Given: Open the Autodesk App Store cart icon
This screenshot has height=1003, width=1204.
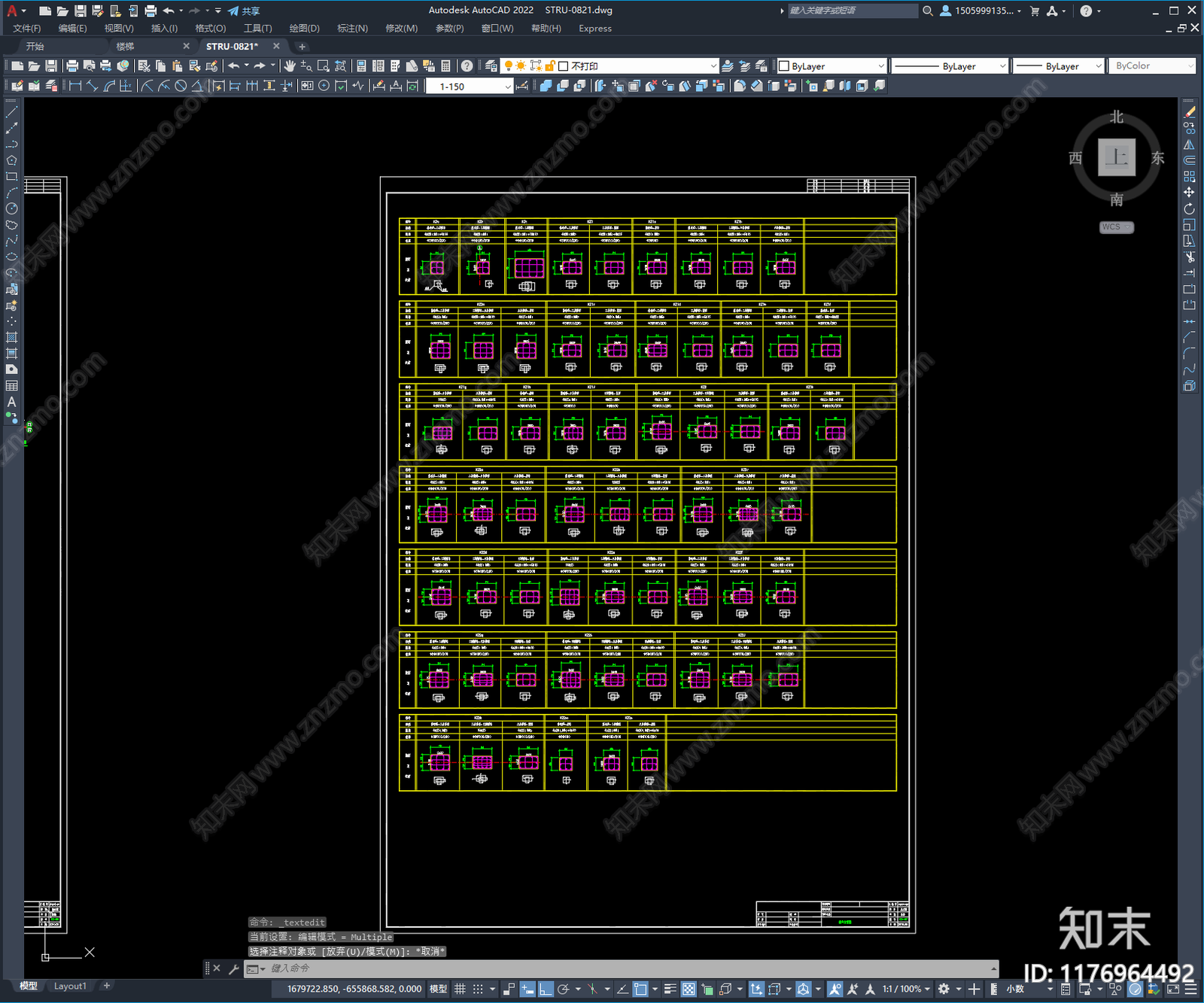Looking at the screenshot, I should pyautogui.click(x=1035, y=11).
